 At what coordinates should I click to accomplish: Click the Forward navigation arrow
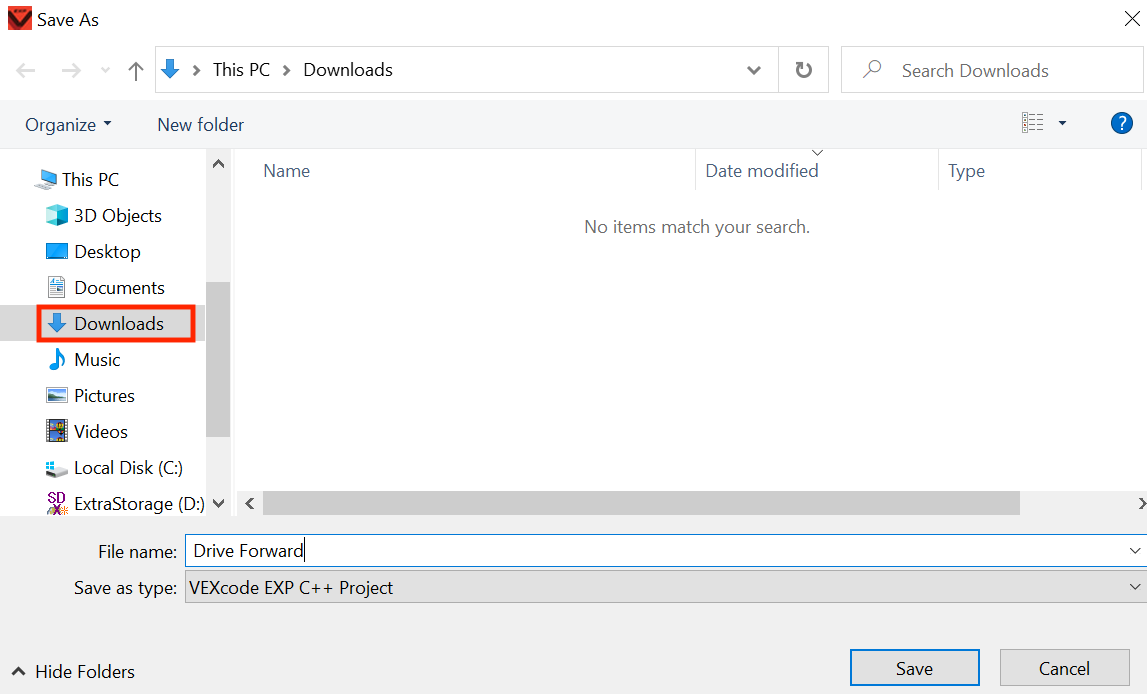[x=71, y=70]
